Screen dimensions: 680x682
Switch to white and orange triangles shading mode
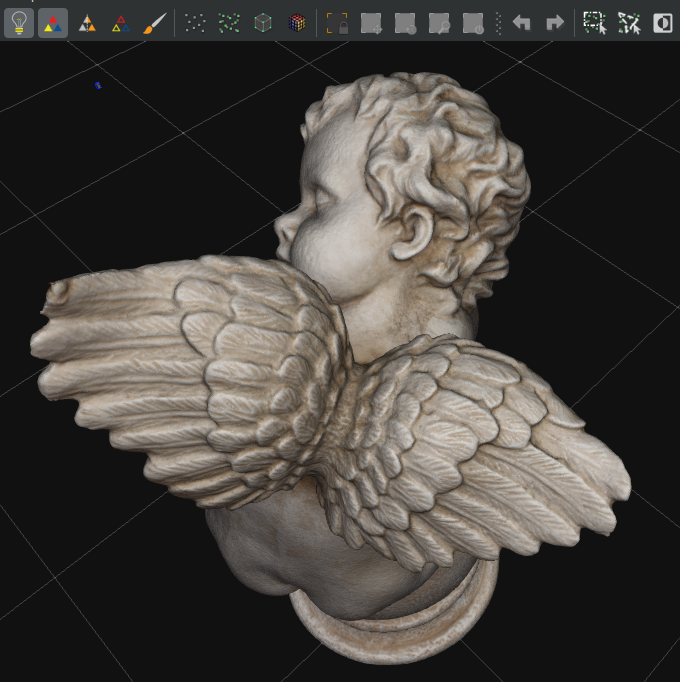pos(87,23)
